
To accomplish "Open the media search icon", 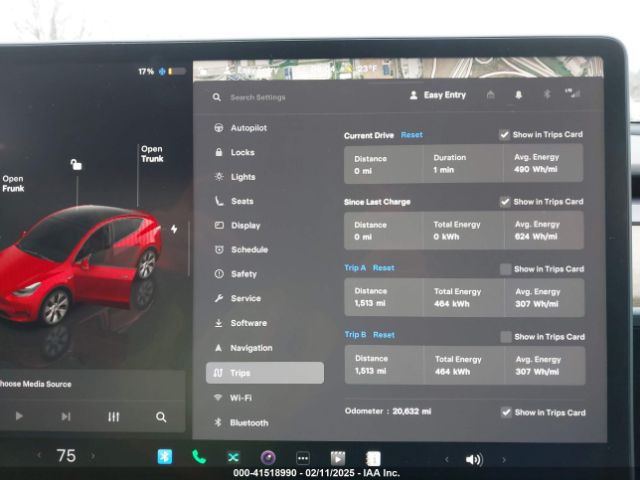I will coord(161,417).
